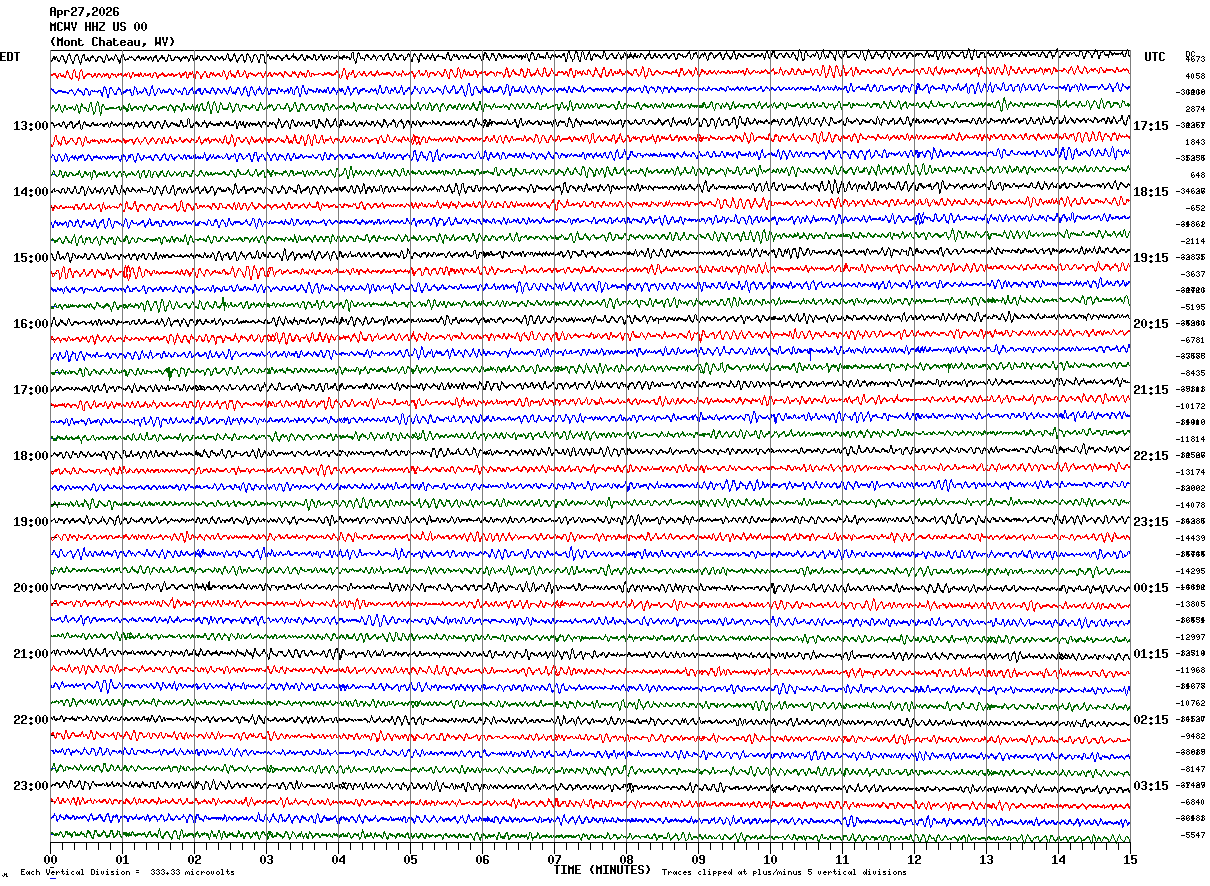1210x886 pixels.
Task: Click the "13" minute tick label
Action: 986,859
